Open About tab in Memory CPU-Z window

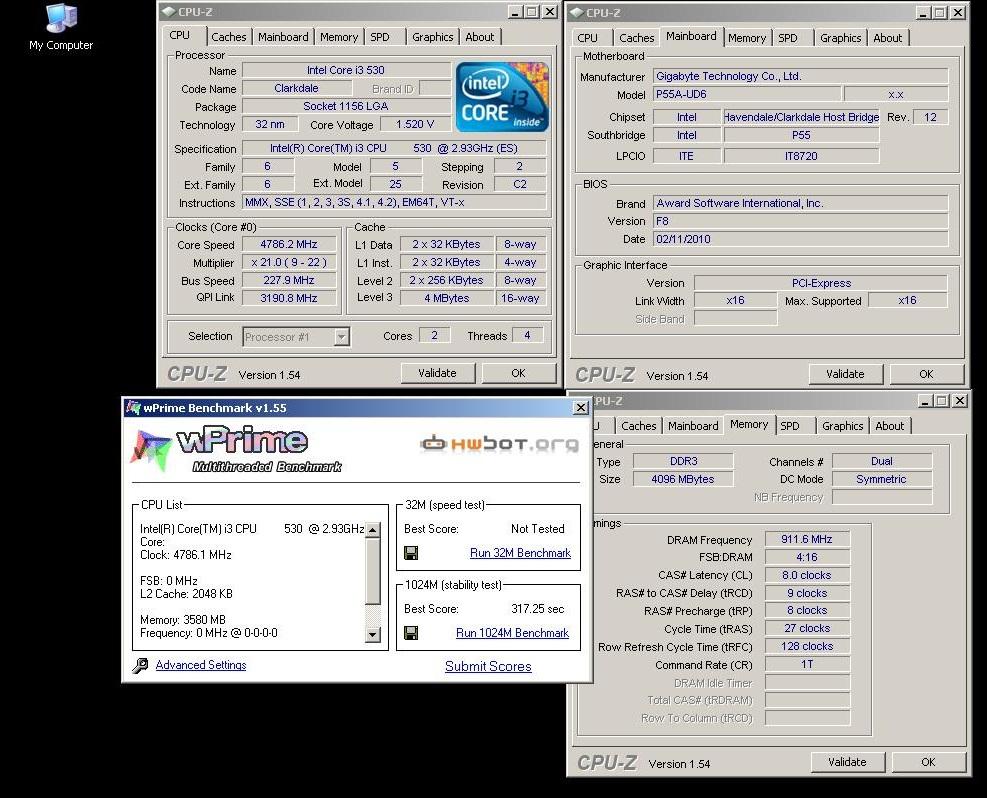(x=889, y=426)
